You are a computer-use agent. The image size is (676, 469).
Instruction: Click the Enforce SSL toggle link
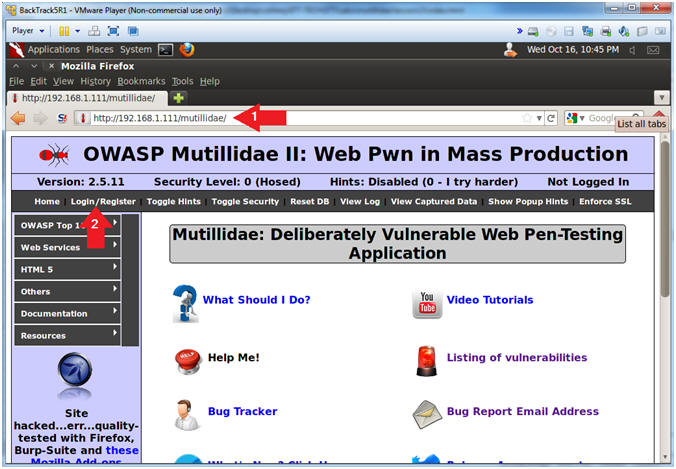(x=605, y=201)
